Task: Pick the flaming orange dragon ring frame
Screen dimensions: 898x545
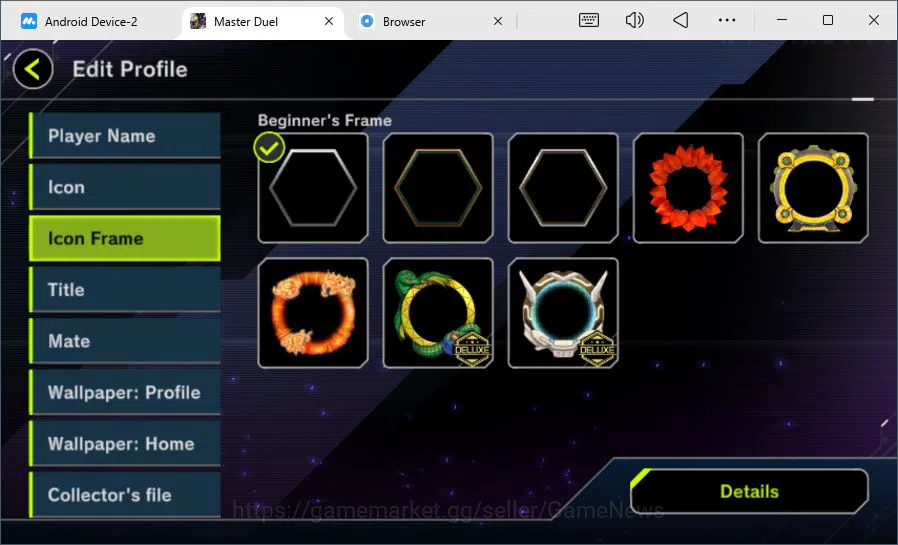Action: tap(313, 313)
